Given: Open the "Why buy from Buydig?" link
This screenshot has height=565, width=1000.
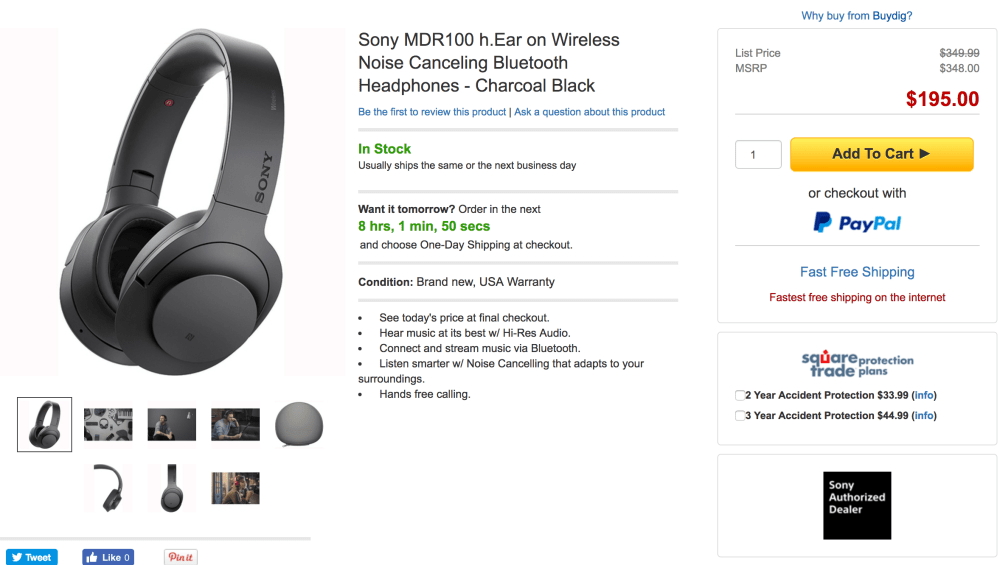Looking at the screenshot, I should 857,16.
